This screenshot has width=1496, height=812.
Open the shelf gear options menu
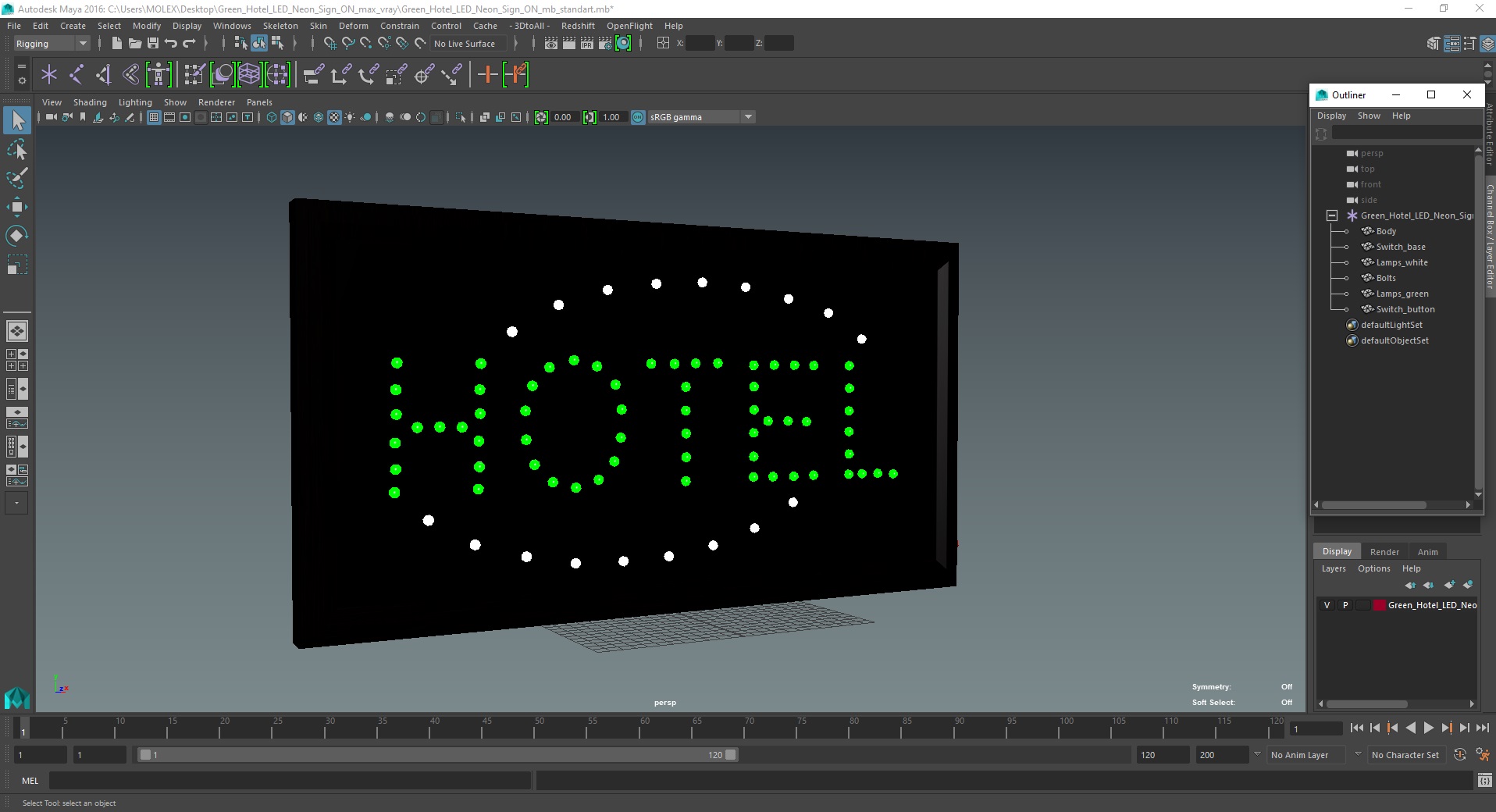coord(21,80)
